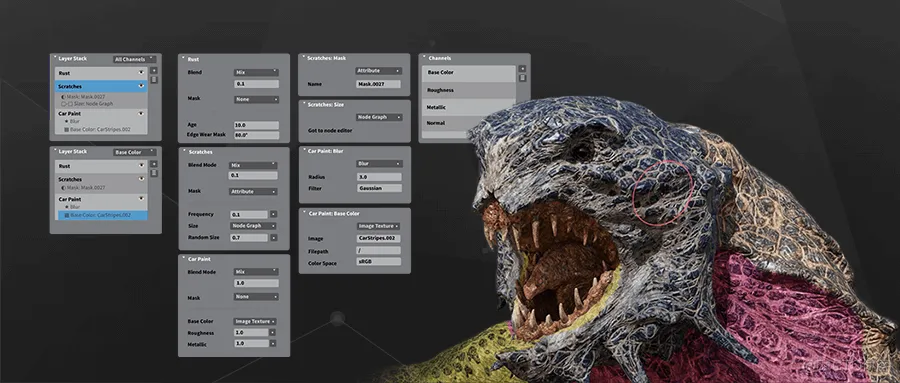Image resolution: width=900 pixels, height=383 pixels.
Task: Click square button beside Car Paint Roughness
Action: (x=272, y=332)
